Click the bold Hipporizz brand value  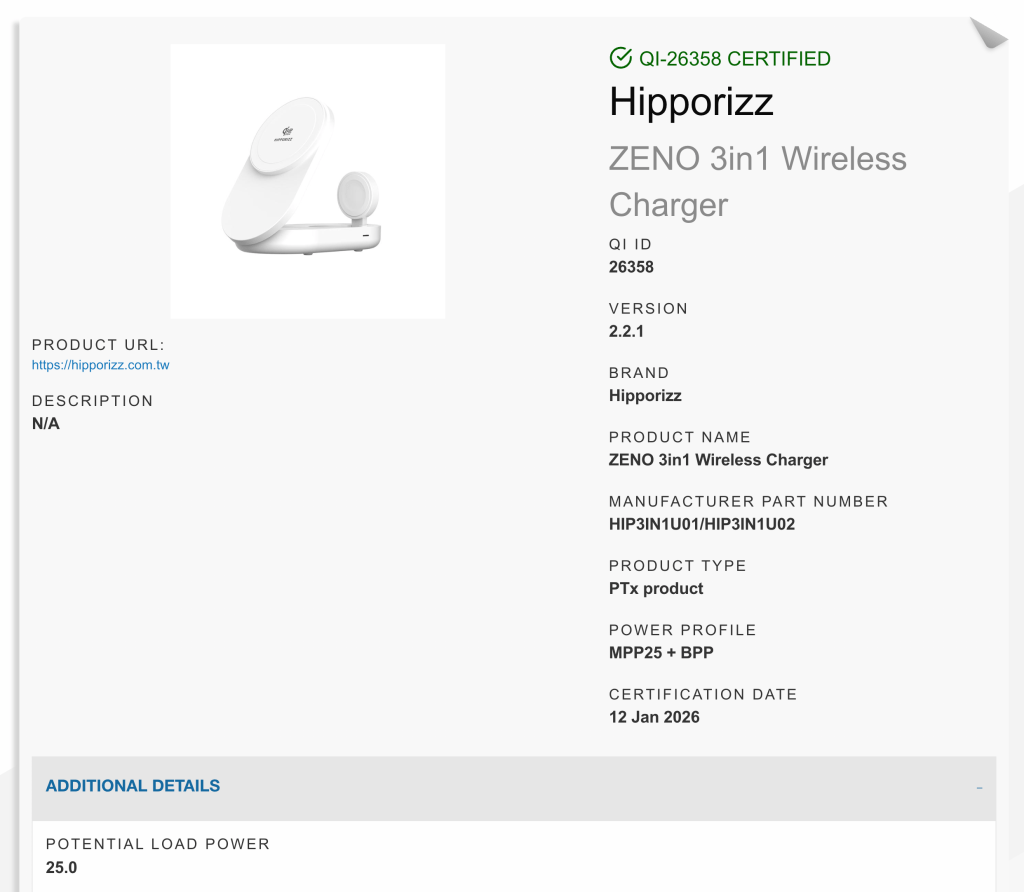pyautogui.click(x=645, y=396)
